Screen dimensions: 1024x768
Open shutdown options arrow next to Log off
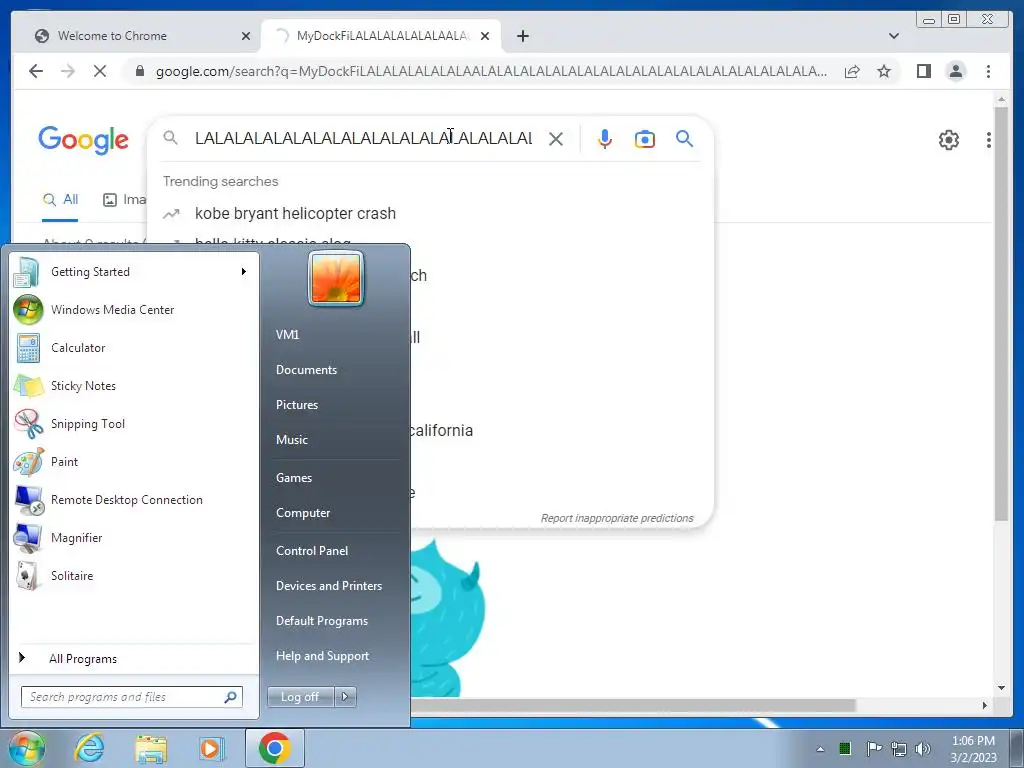point(345,697)
